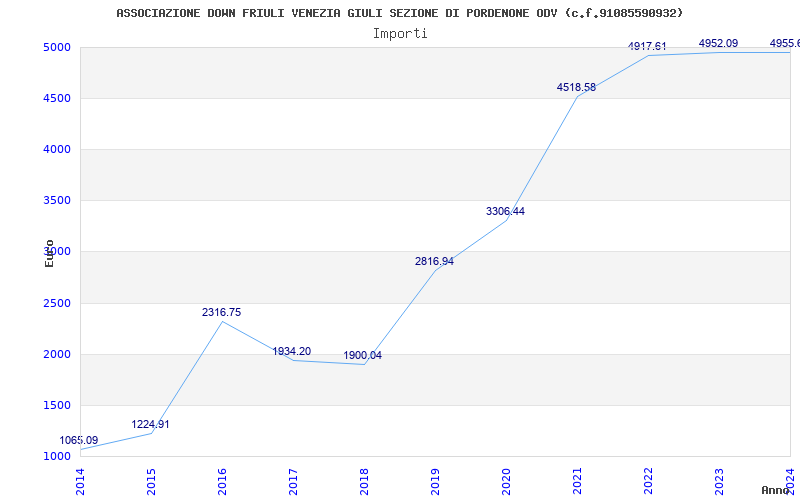Select the data label 2816.94
Image resolution: width=800 pixels, height=500 pixels.
coord(434,262)
